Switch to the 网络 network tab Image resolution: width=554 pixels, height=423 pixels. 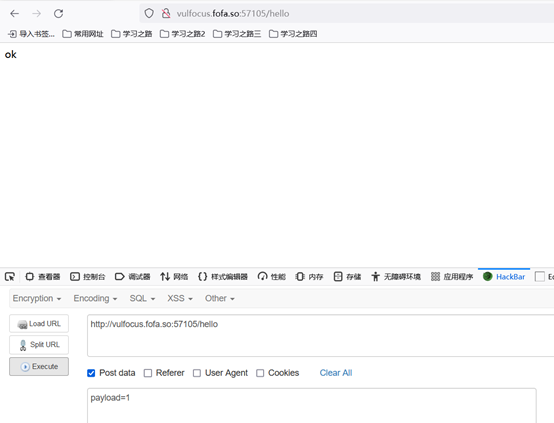[174, 277]
